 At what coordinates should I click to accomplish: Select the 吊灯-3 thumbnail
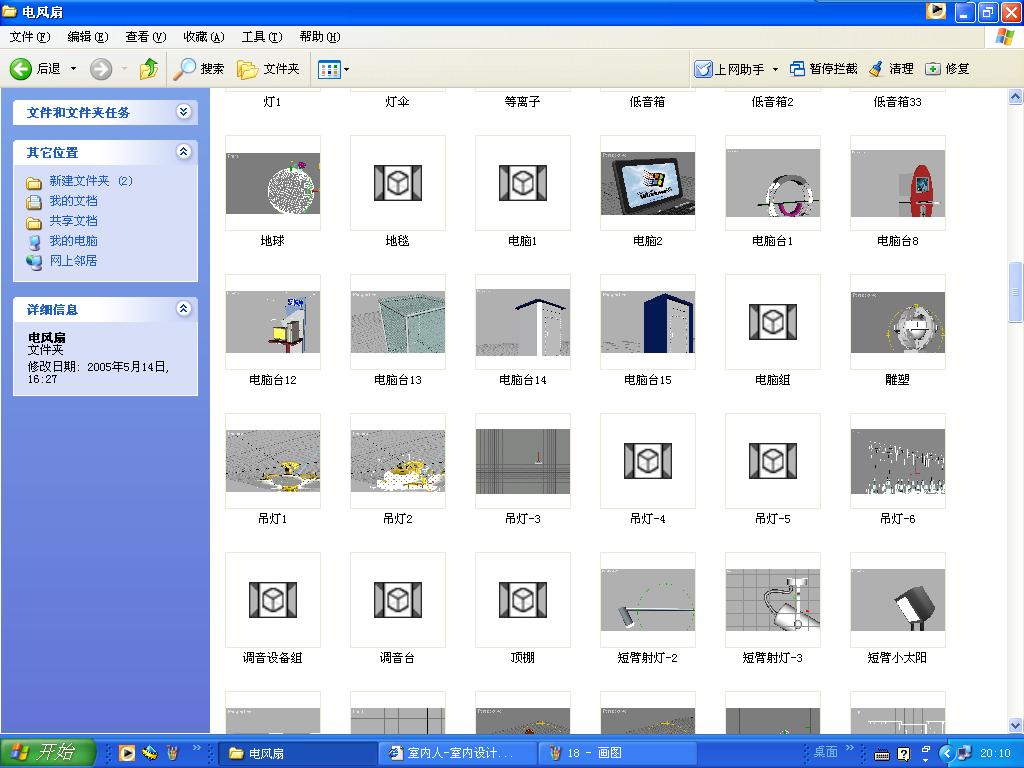(x=522, y=461)
